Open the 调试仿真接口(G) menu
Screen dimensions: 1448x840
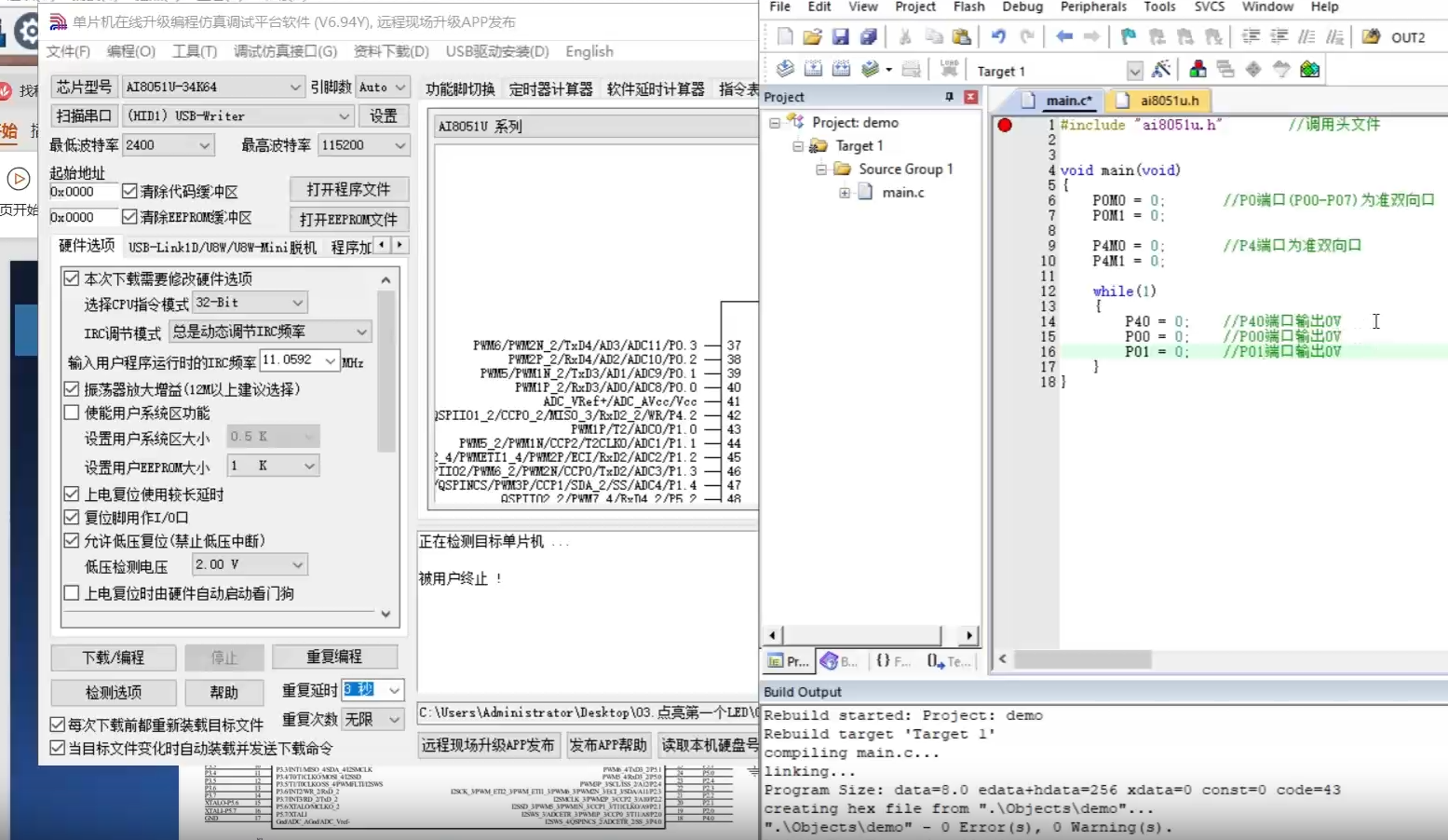pyautogui.click(x=286, y=51)
